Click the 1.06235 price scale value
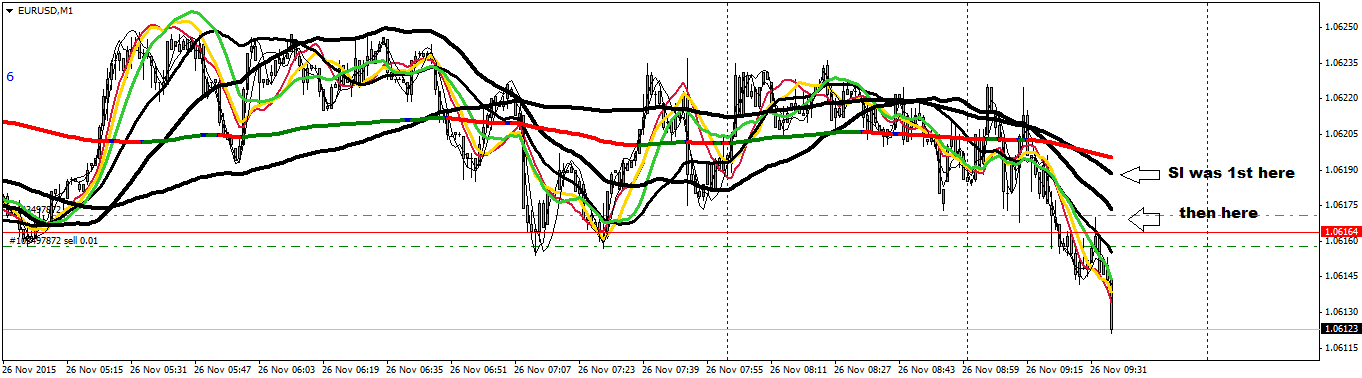Image resolution: width=1362 pixels, height=378 pixels. tap(1341, 62)
